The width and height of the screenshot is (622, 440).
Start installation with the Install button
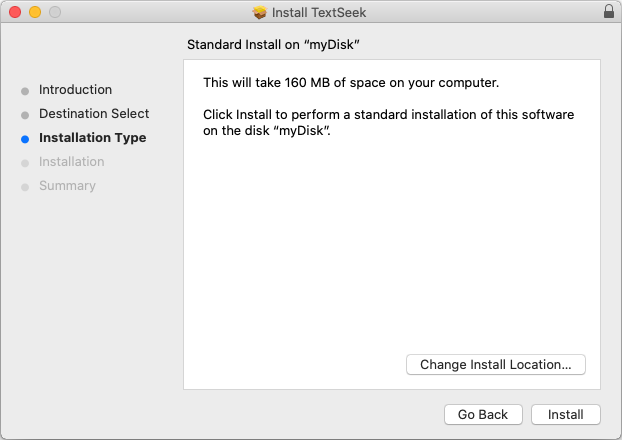[x=565, y=414]
